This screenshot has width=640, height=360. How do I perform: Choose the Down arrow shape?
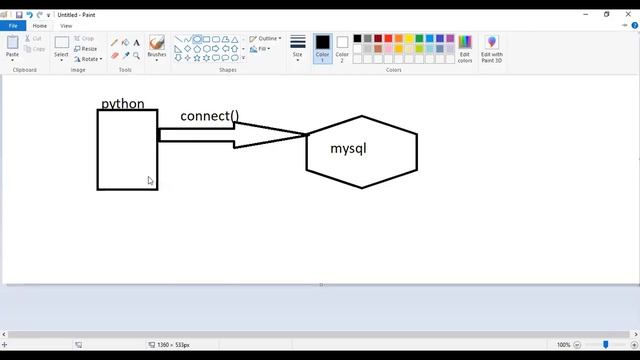tap(178, 58)
